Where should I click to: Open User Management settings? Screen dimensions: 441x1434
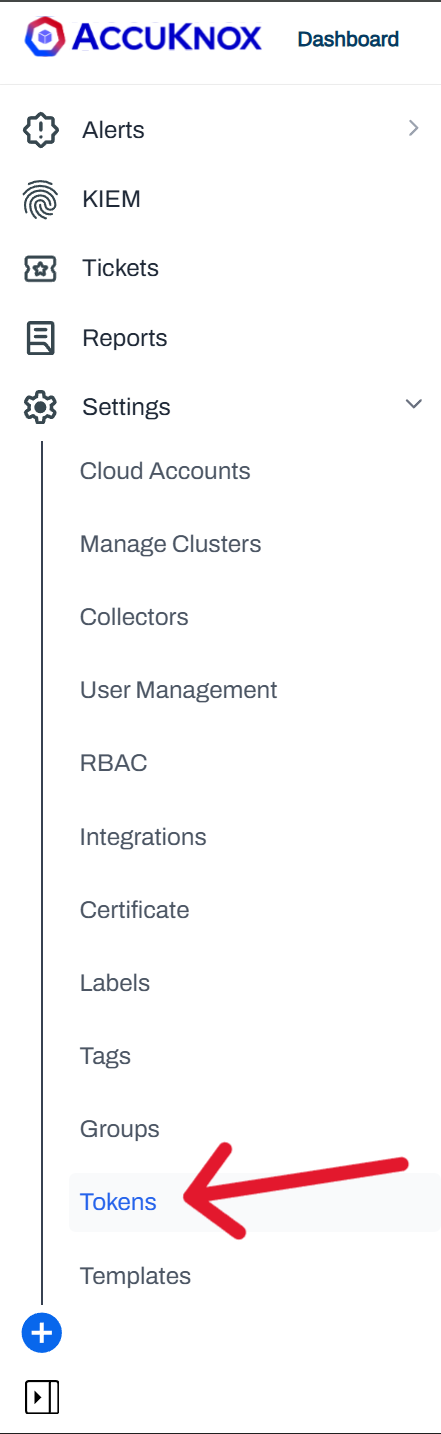point(179,690)
